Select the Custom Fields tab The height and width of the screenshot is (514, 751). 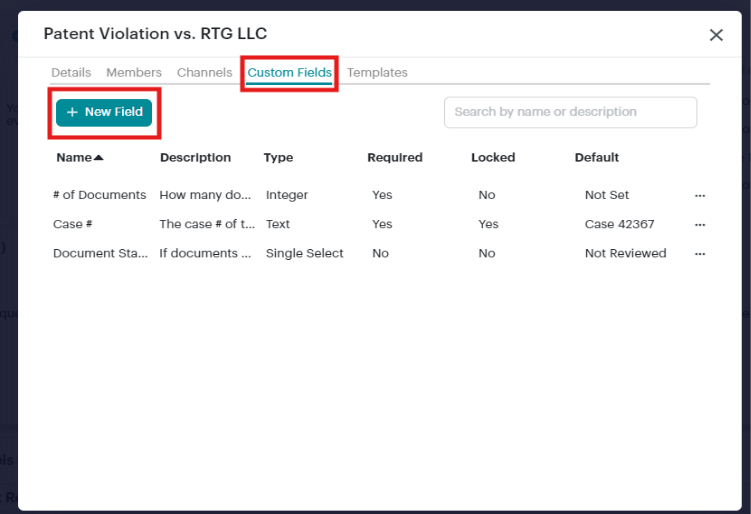[x=289, y=73]
